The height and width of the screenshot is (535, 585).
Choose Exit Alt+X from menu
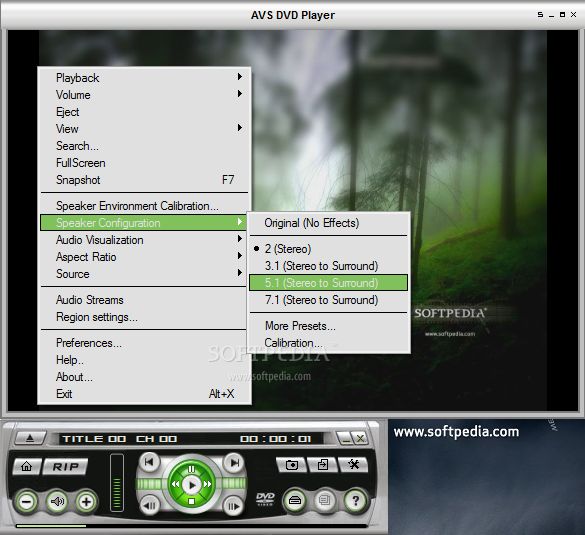pyautogui.click(x=144, y=394)
